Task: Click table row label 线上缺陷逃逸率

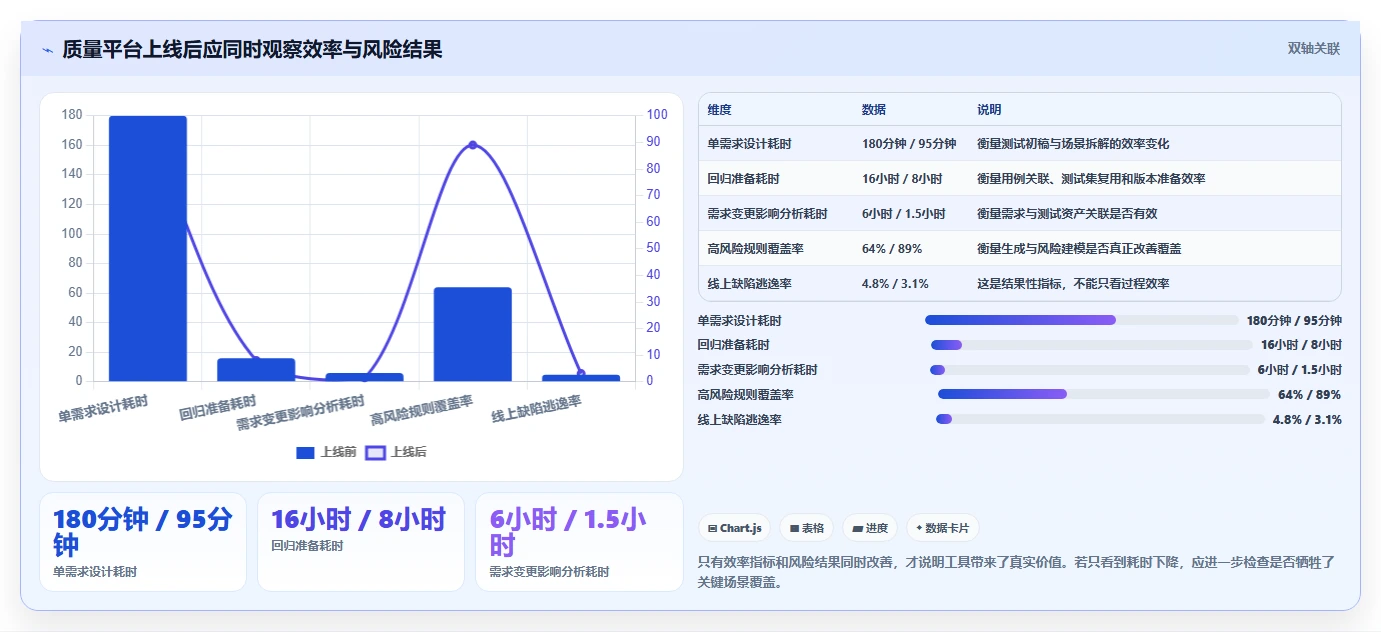Action: point(749,284)
